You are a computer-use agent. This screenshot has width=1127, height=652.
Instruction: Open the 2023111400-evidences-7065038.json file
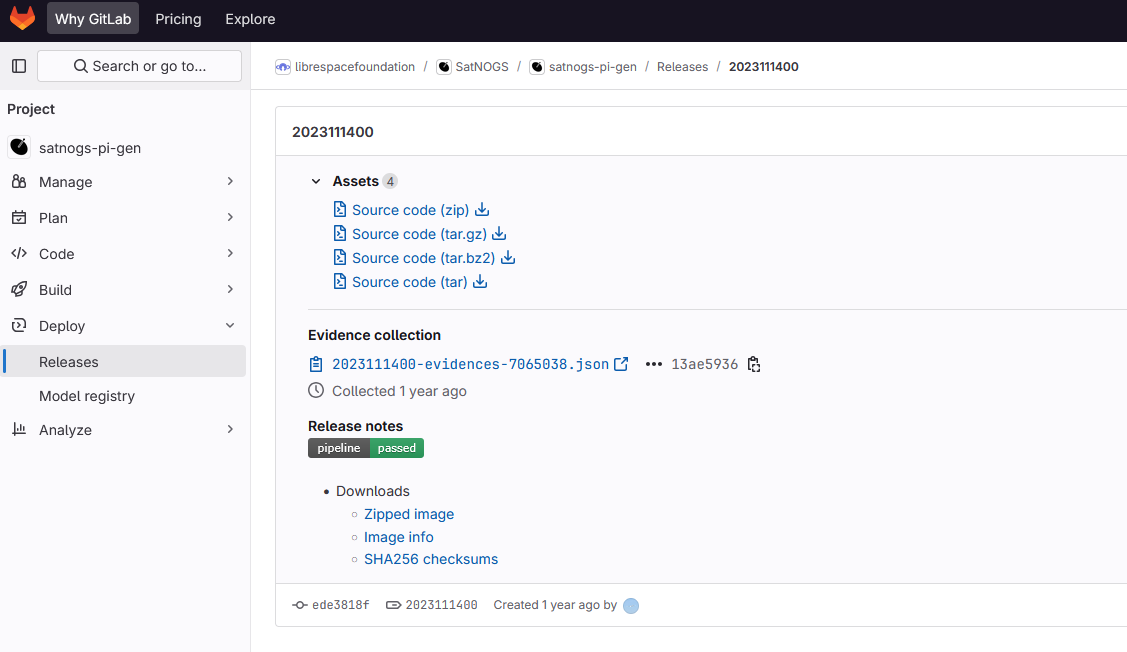coord(471,364)
